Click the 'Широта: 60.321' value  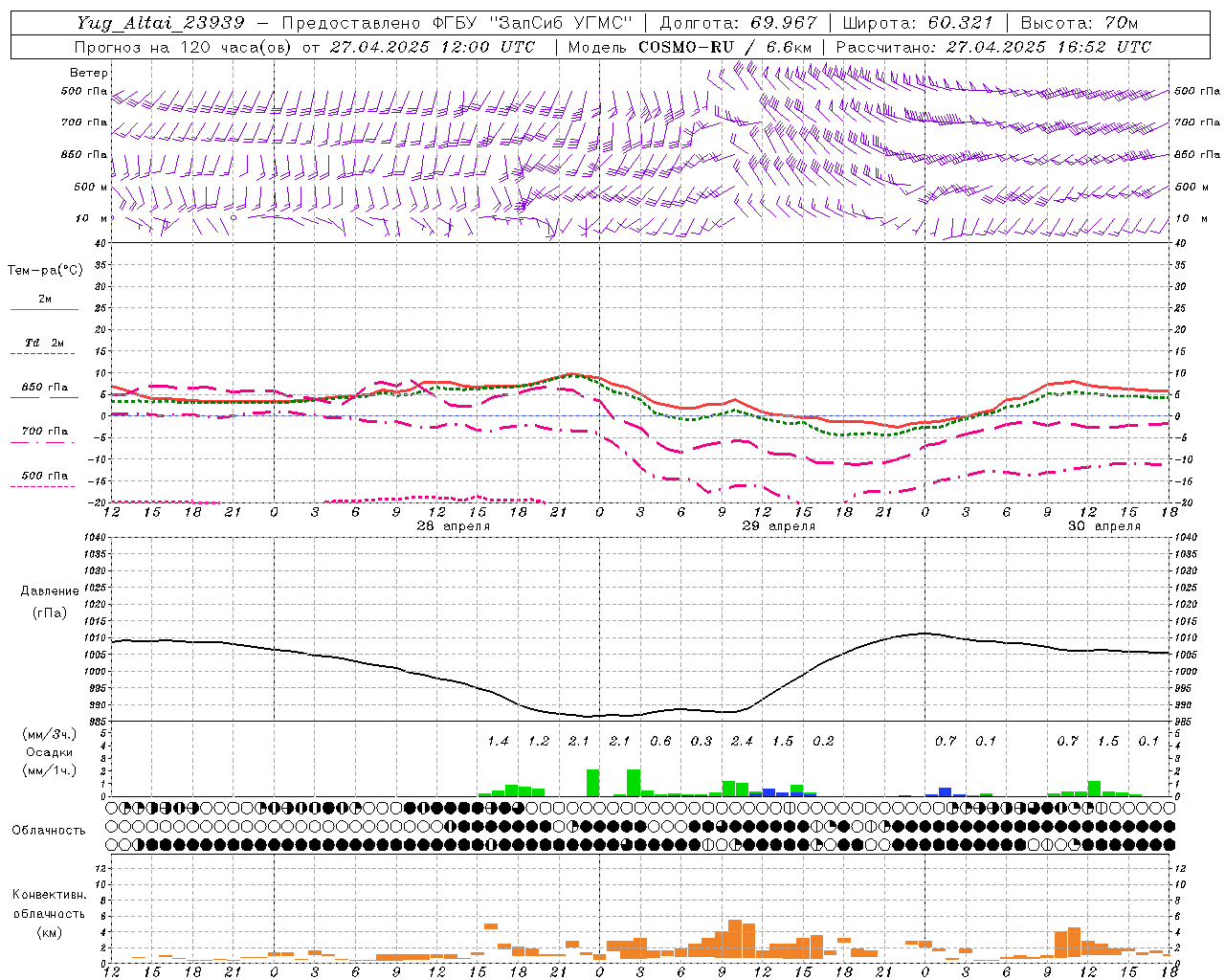(918, 23)
